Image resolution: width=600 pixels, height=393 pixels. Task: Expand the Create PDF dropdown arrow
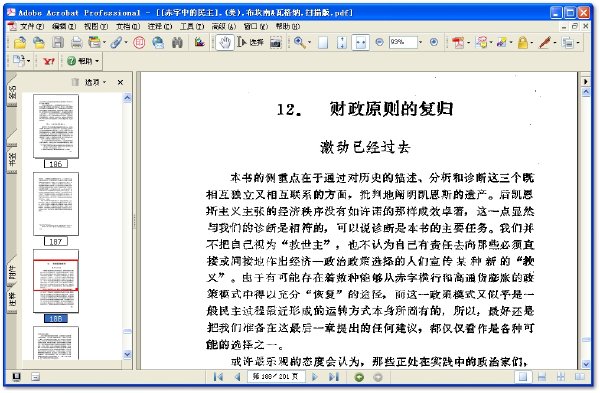coord(469,42)
